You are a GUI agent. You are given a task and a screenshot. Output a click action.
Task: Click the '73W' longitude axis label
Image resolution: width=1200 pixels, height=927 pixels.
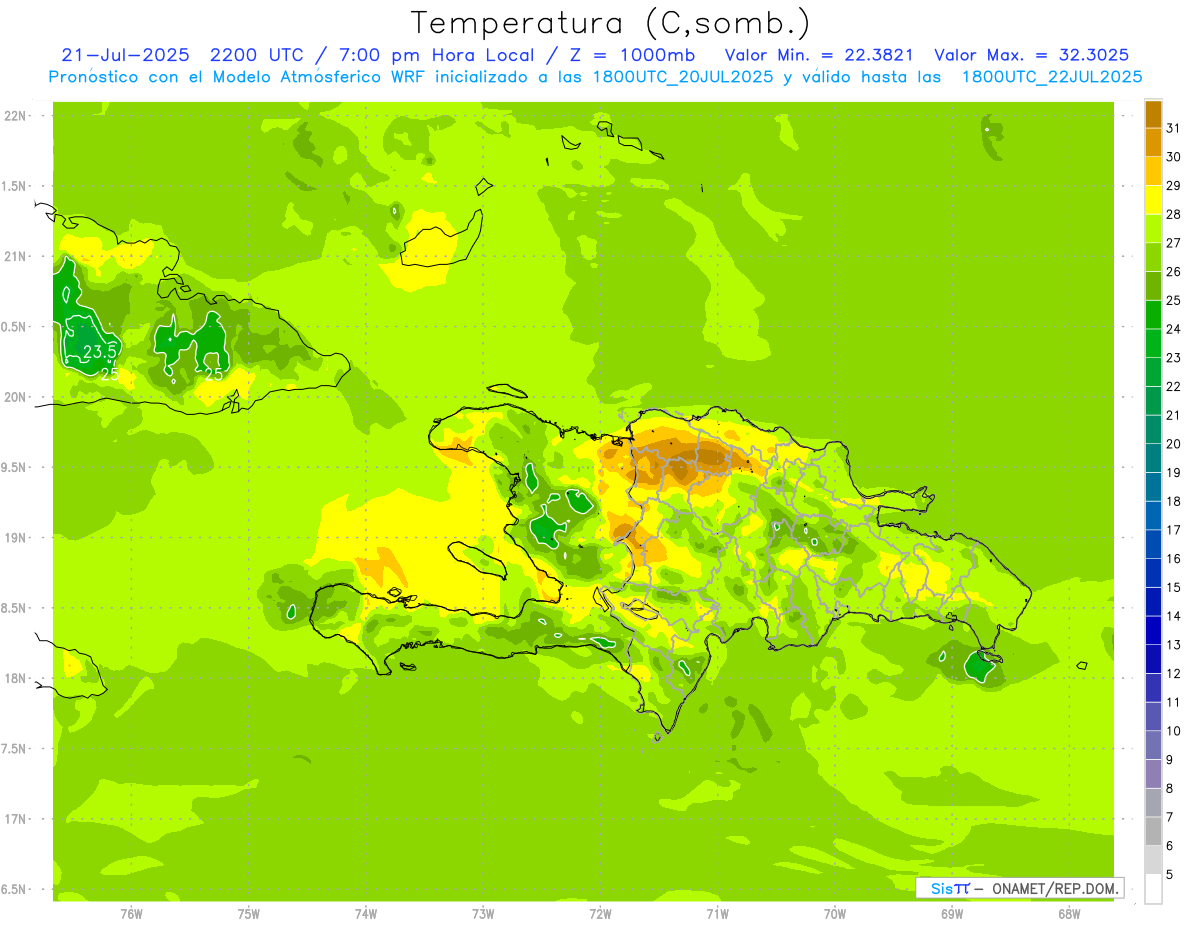(483, 913)
